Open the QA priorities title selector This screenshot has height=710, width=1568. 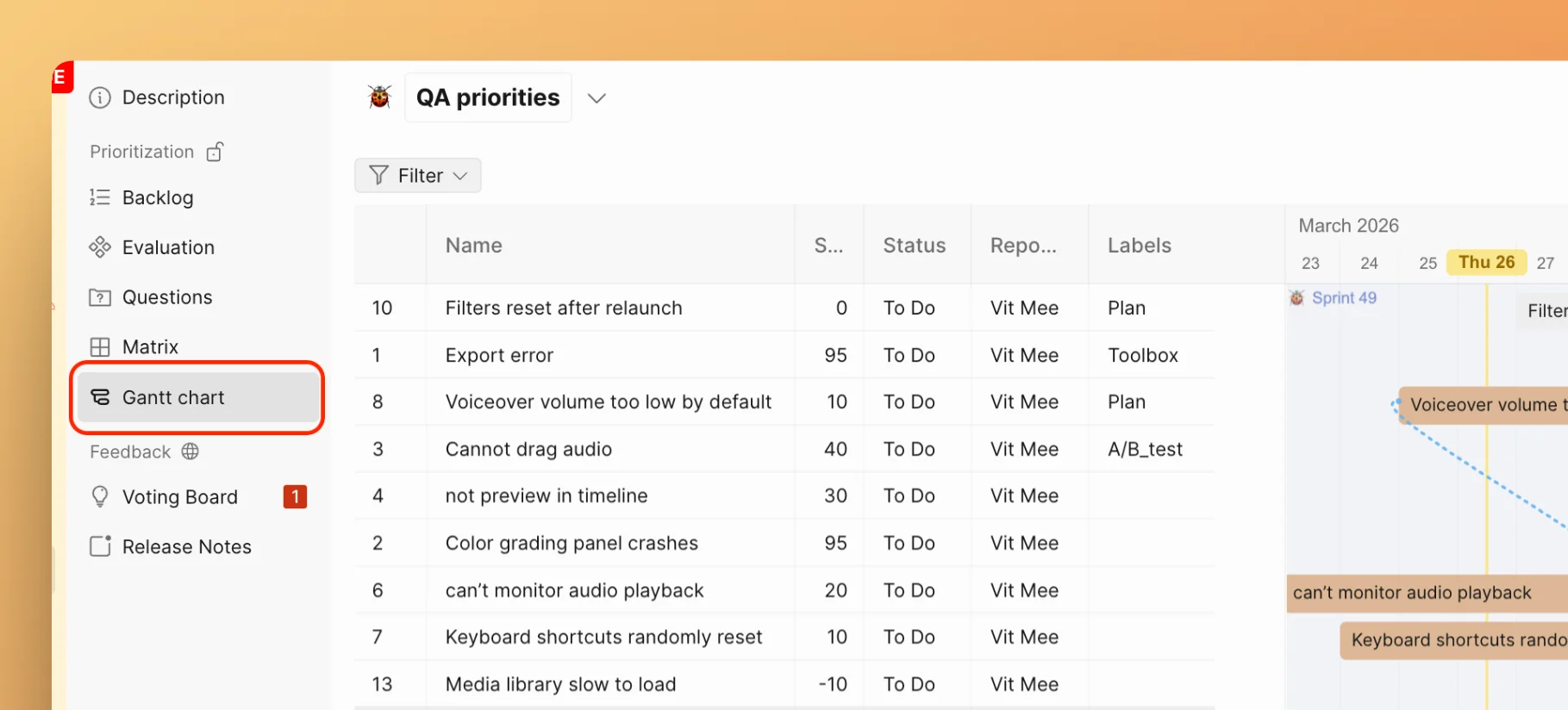tap(488, 98)
